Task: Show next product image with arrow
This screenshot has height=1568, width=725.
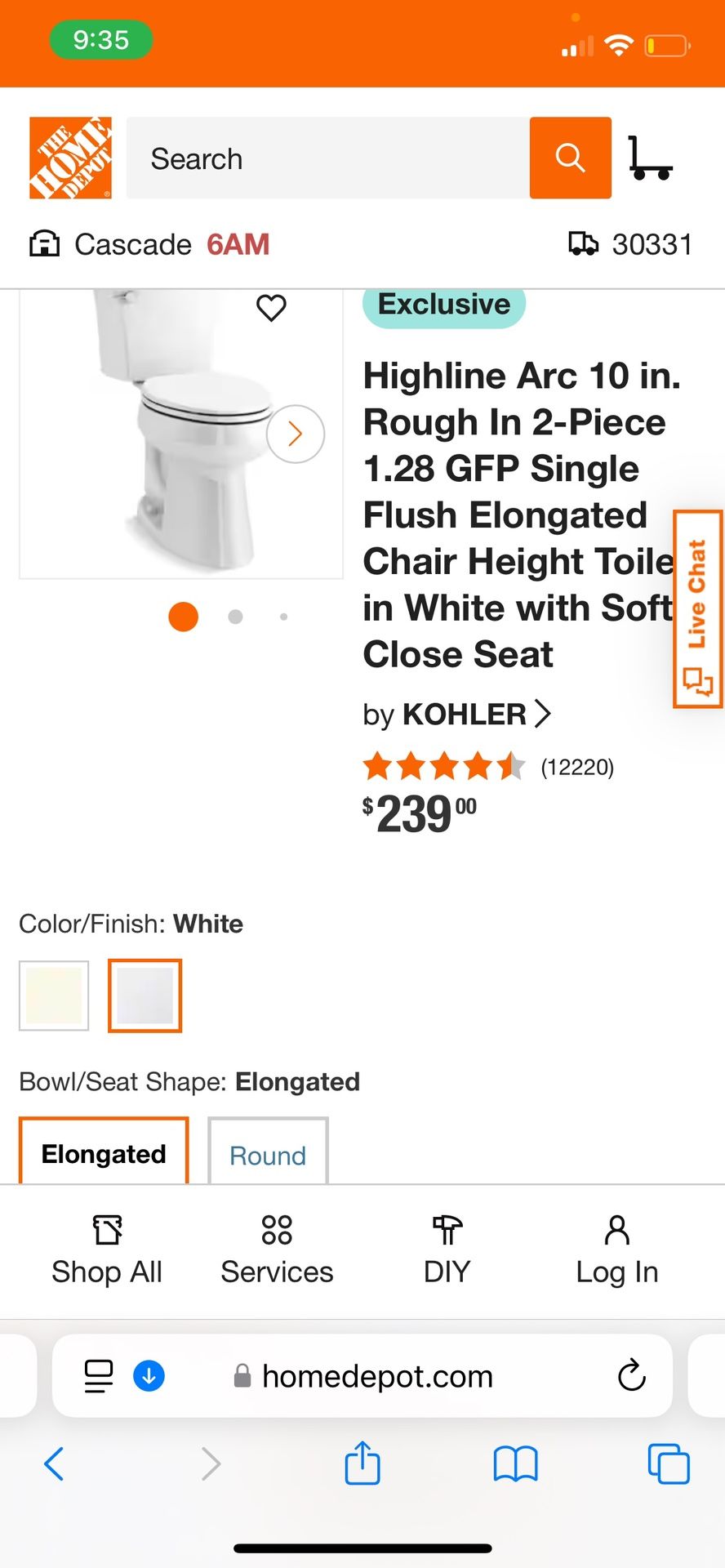Action: 296,434
